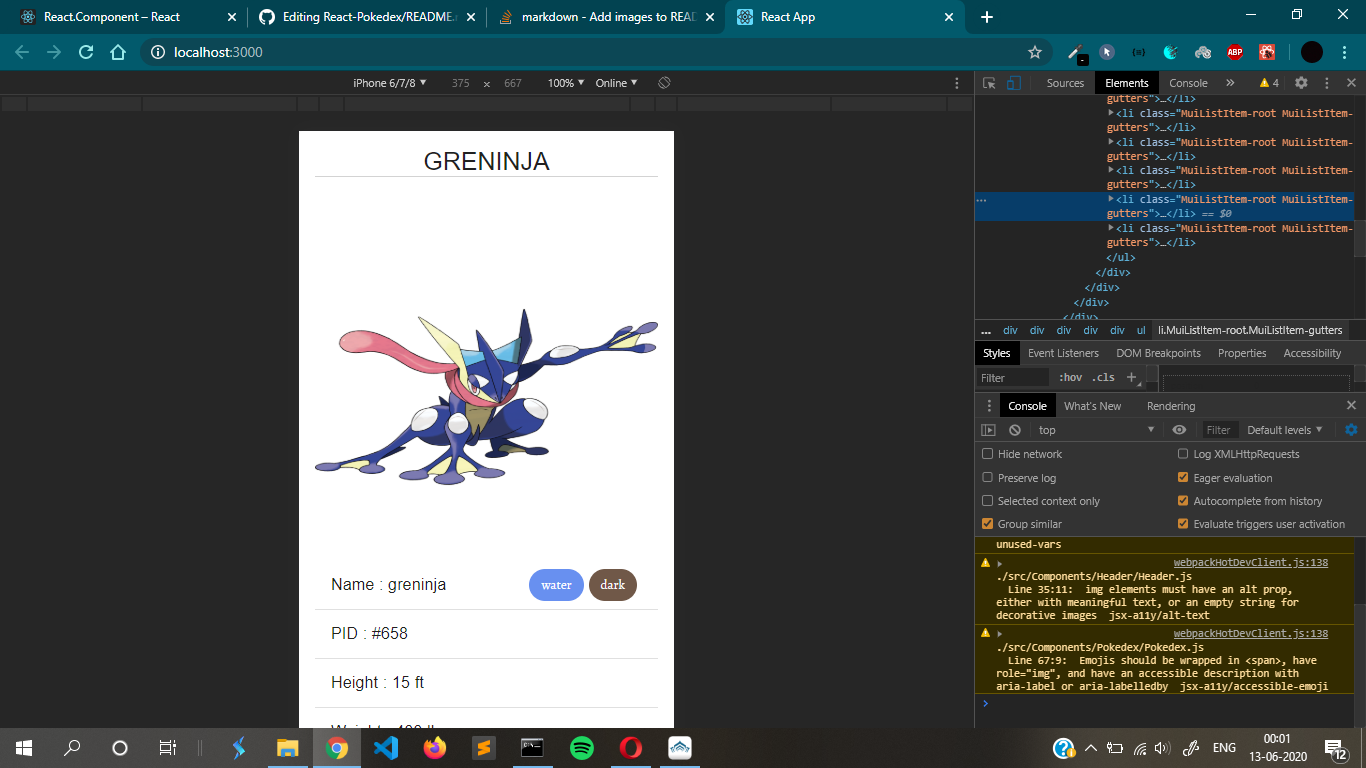Open DevTools settings gear icon
This screenshot has height=768, width=1366.
[x=1301, y=83]
